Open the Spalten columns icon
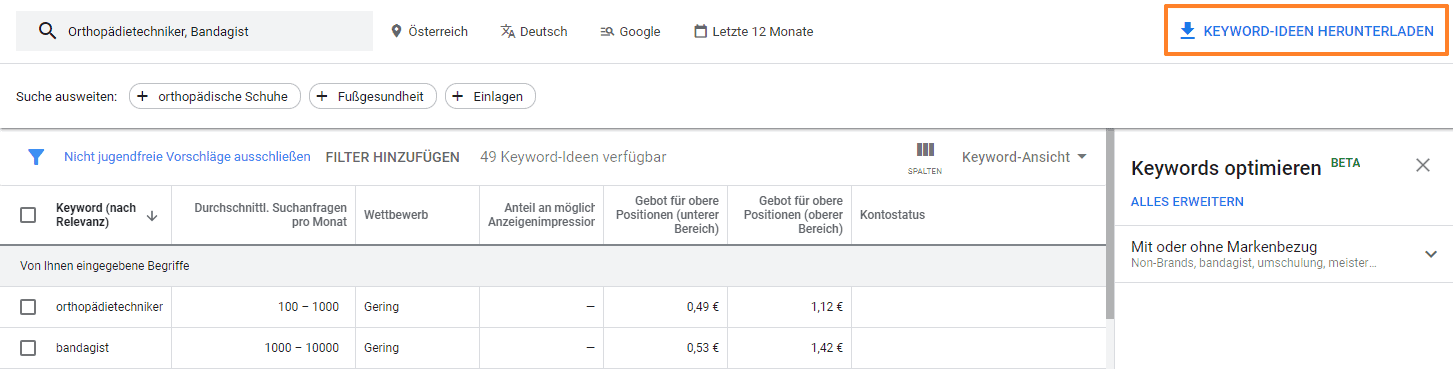The width and height of the screenshot is (1453, 369). click(925, 157)
